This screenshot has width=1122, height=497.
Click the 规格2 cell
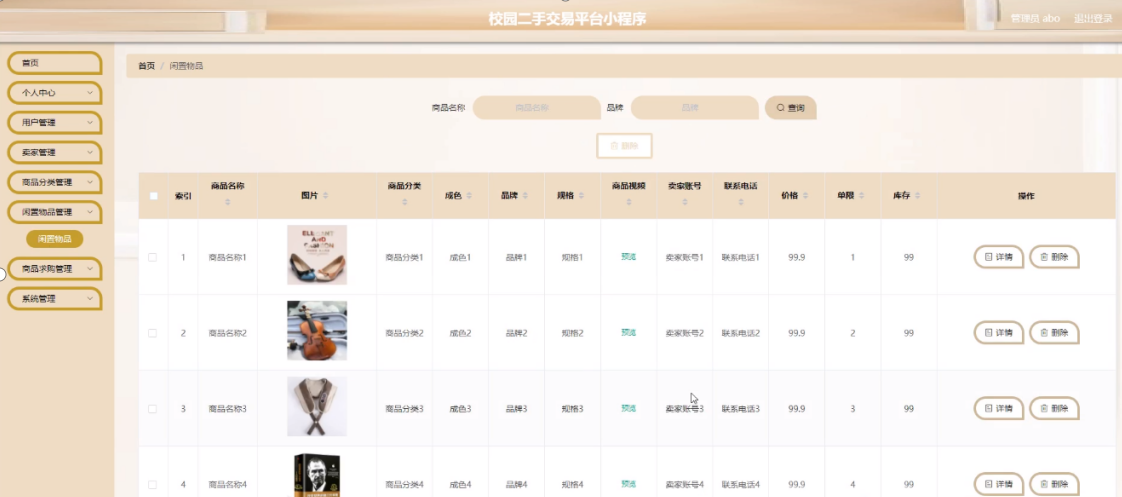(572, 333)
